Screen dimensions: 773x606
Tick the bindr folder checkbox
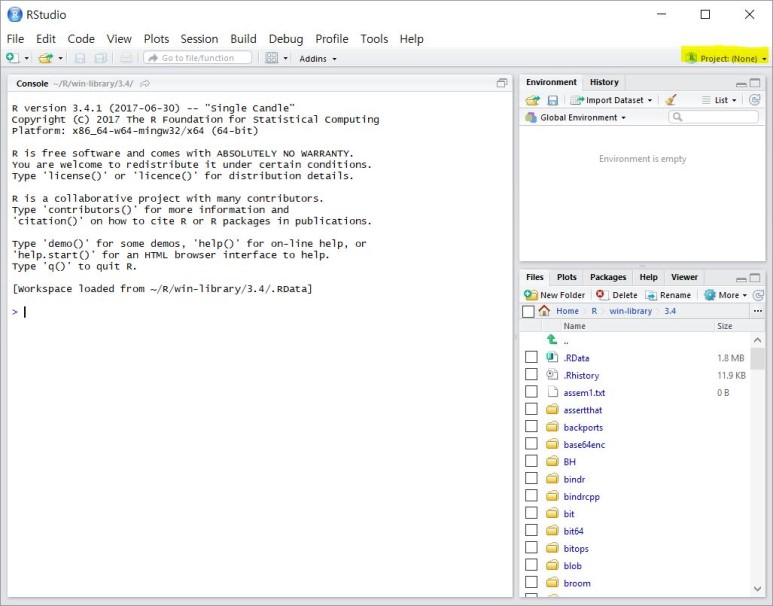click(531, 478)
